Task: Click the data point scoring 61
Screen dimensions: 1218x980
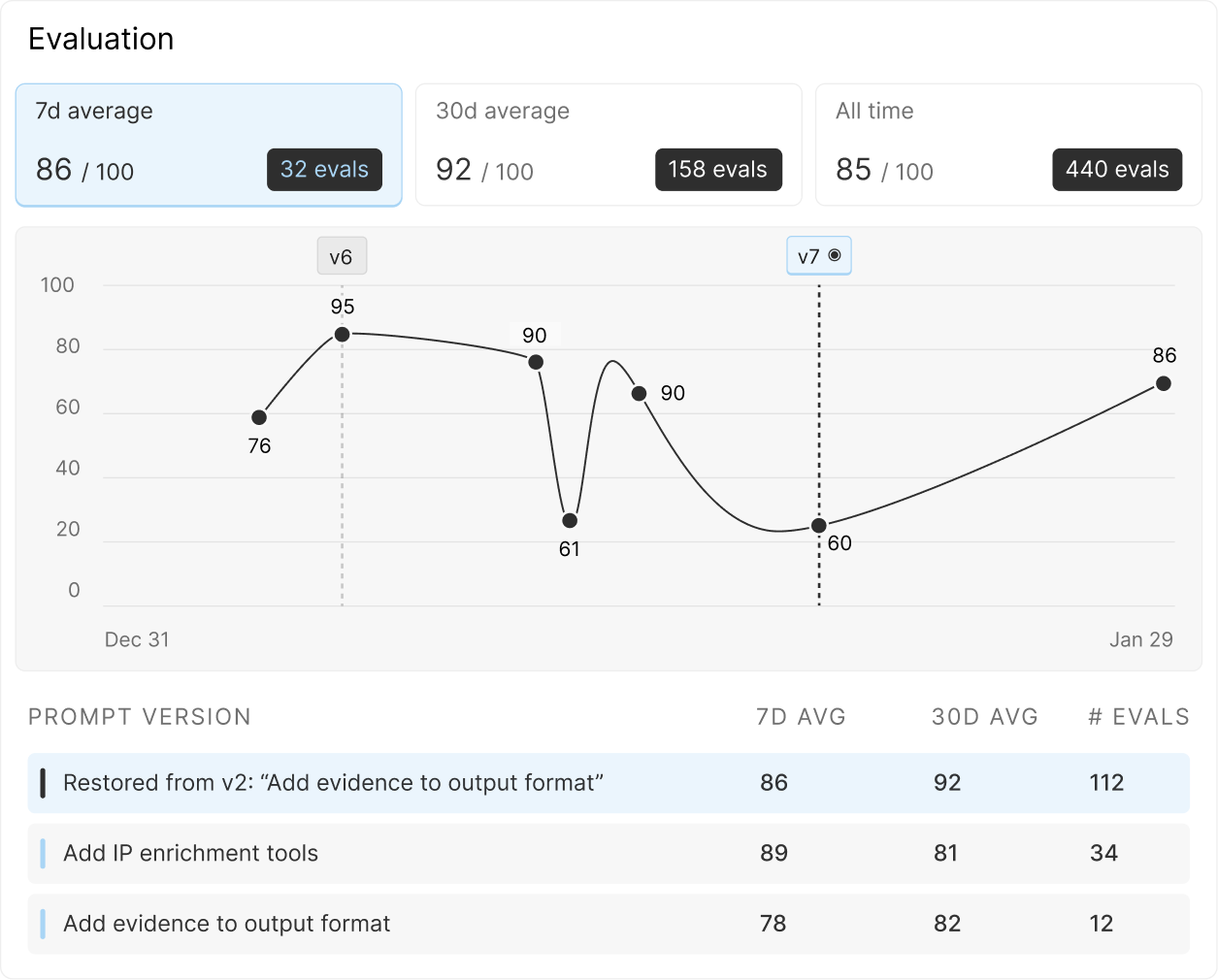Action: tap(570, 520)
